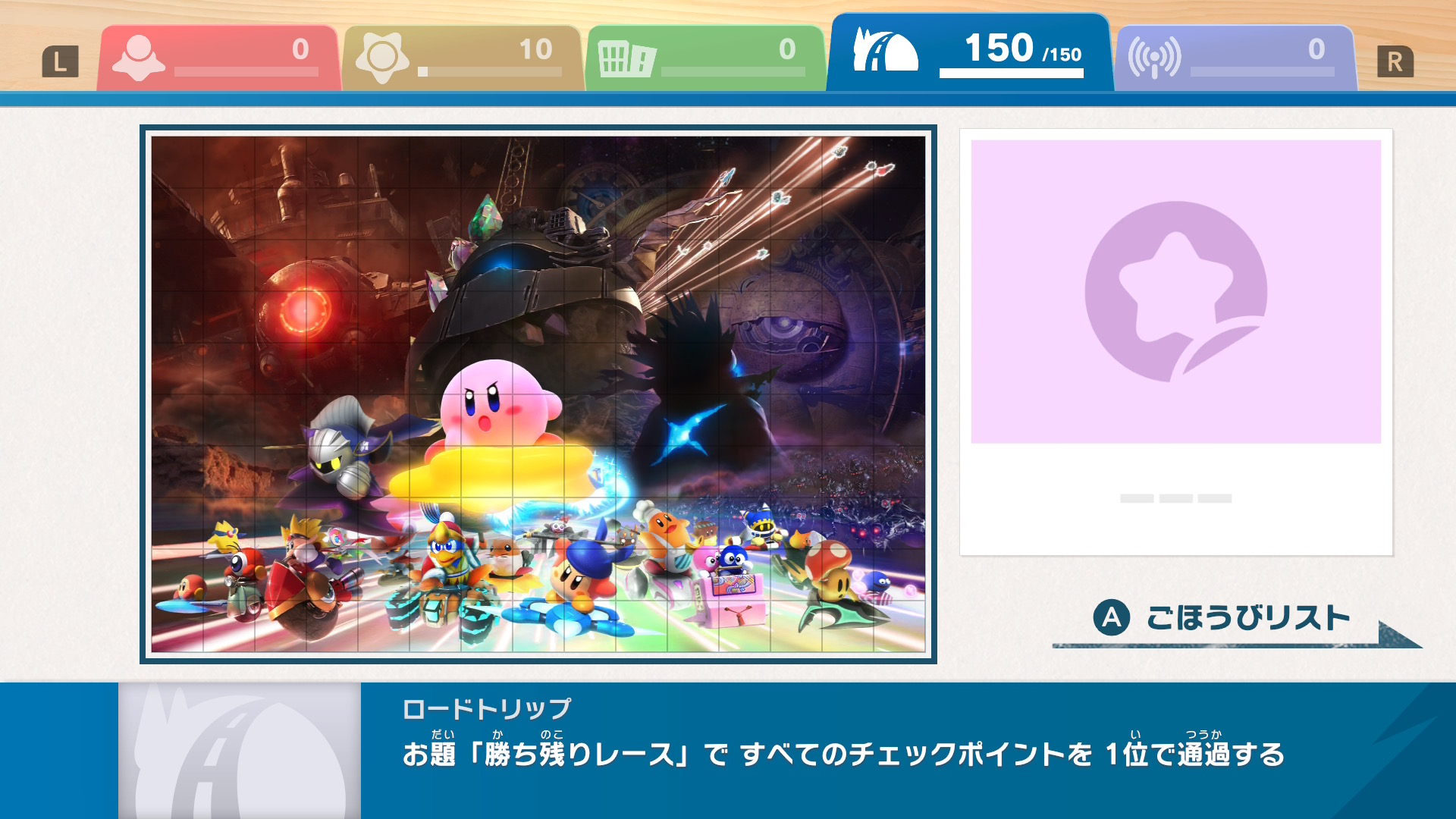
Task: Open the red tab showing 0
Action: [218, 58]
